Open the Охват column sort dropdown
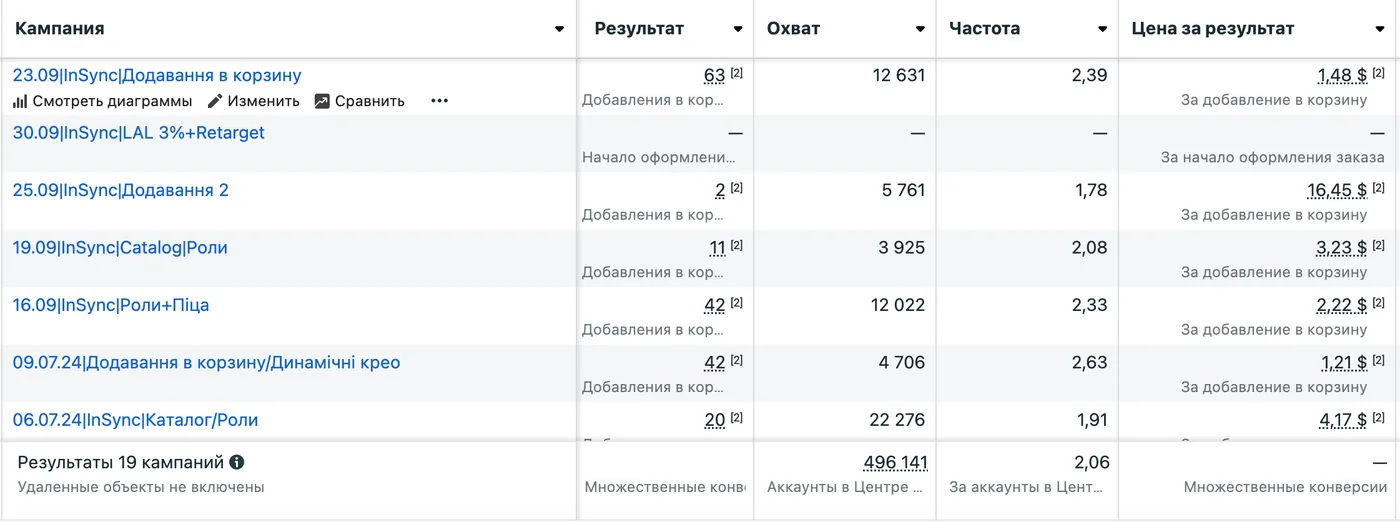1400x522 pixels. tap(920, 29)
